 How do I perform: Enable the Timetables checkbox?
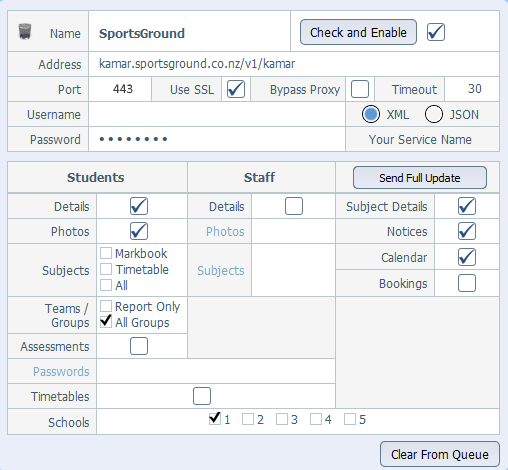click(202, 396)
